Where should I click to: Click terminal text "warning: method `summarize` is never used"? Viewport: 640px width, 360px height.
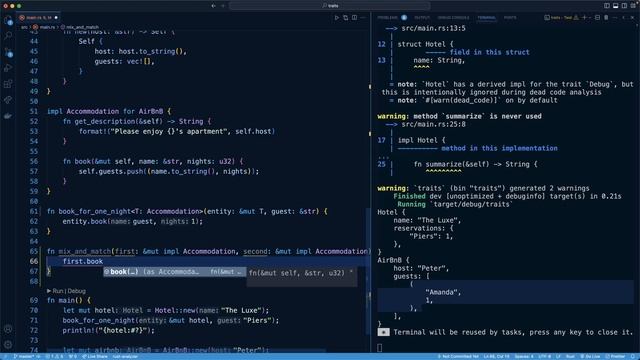(459, 116)
